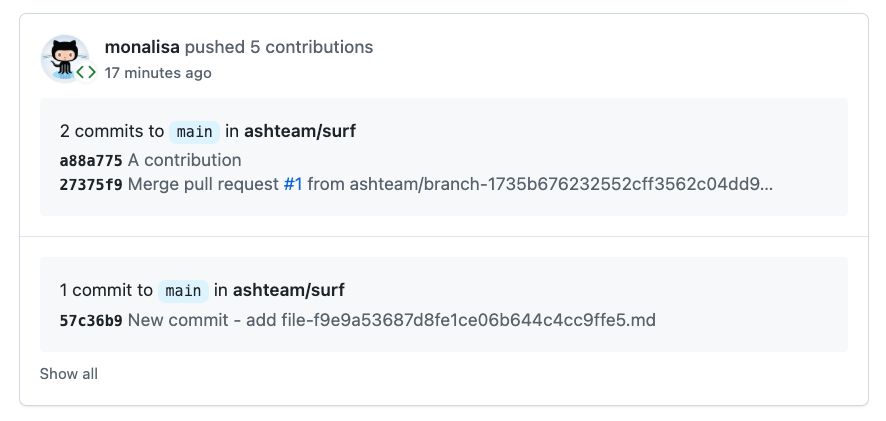
Task: Open ashteam/surf repo in the 2 commits entry
Action: point(300,131)
